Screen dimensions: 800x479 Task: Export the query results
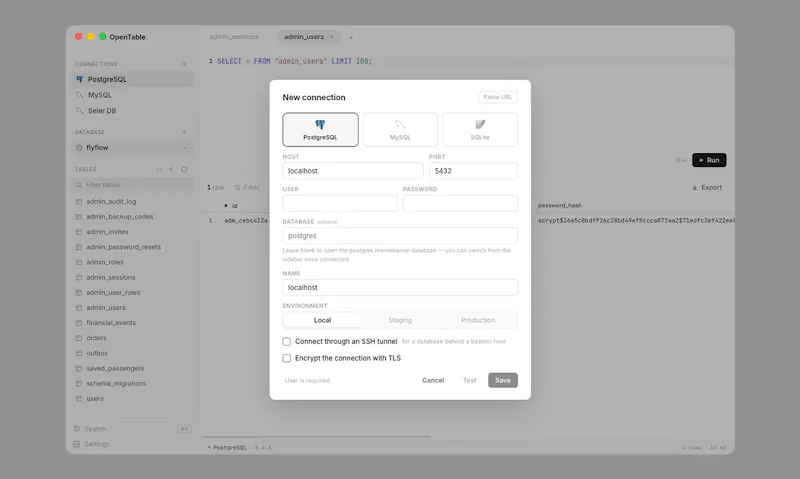coord(707,188)
